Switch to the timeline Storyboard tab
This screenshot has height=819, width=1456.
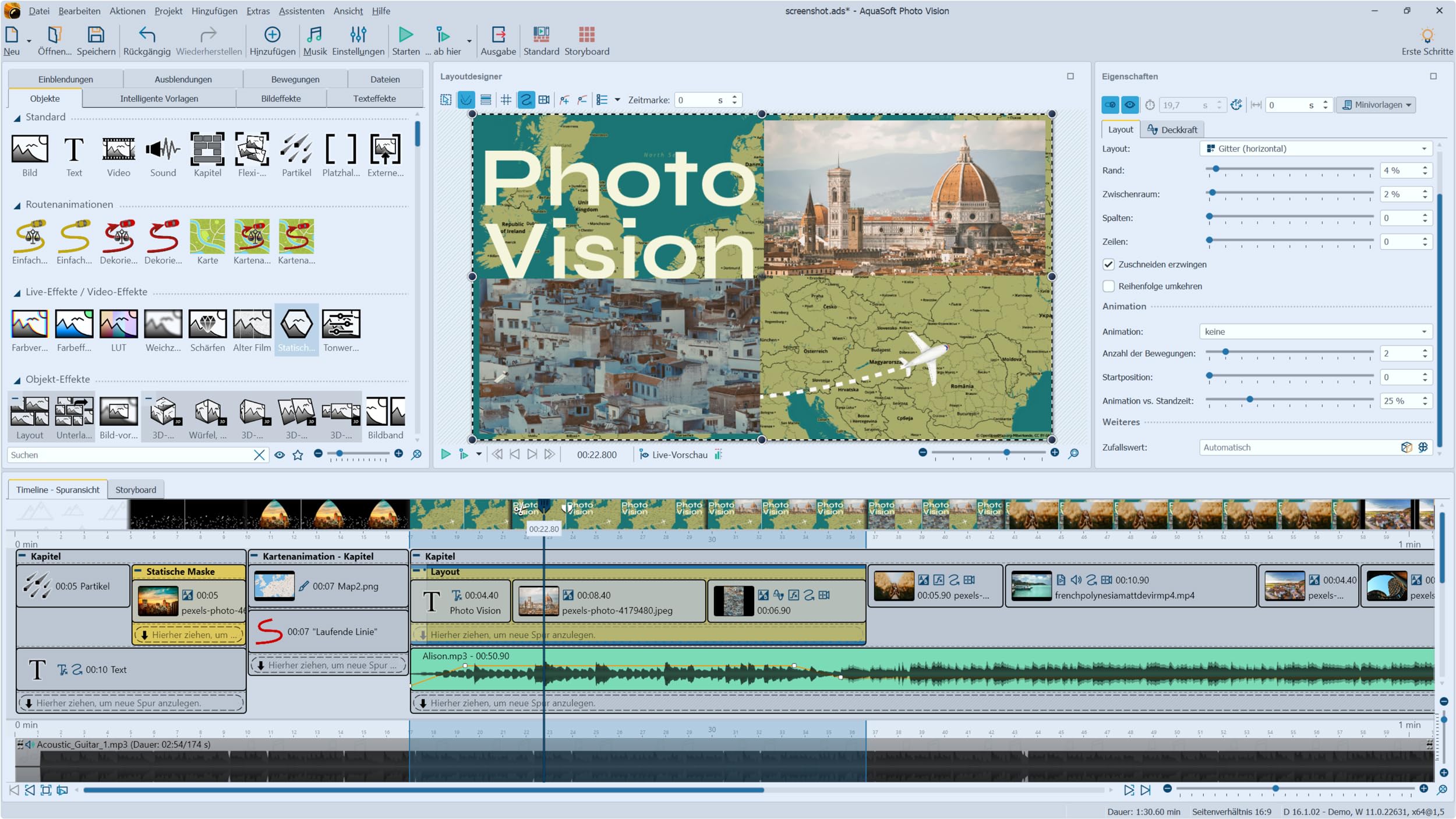click(136, 490)
